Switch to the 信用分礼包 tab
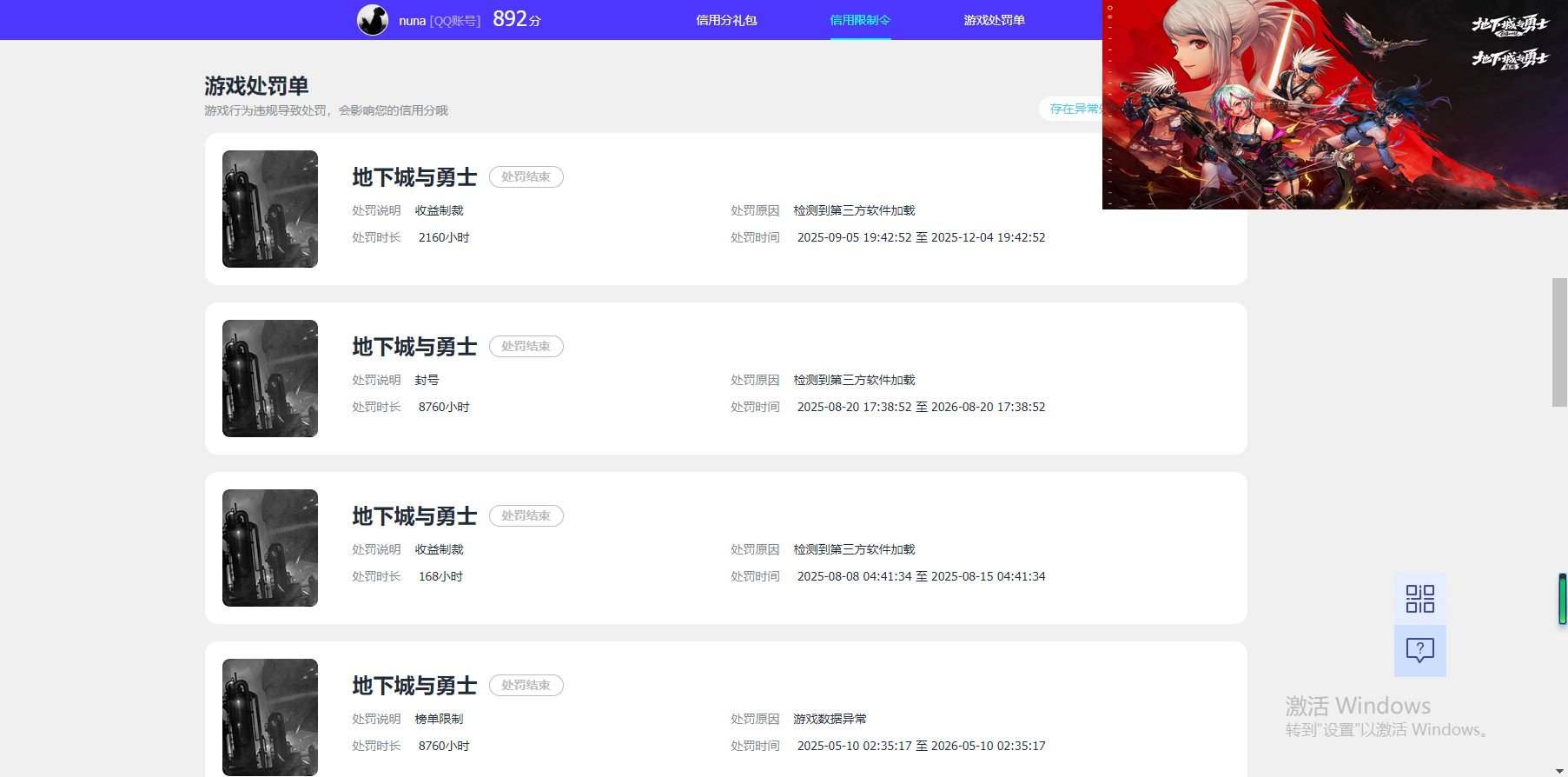The image size is (1568, 777). [726, 20]
